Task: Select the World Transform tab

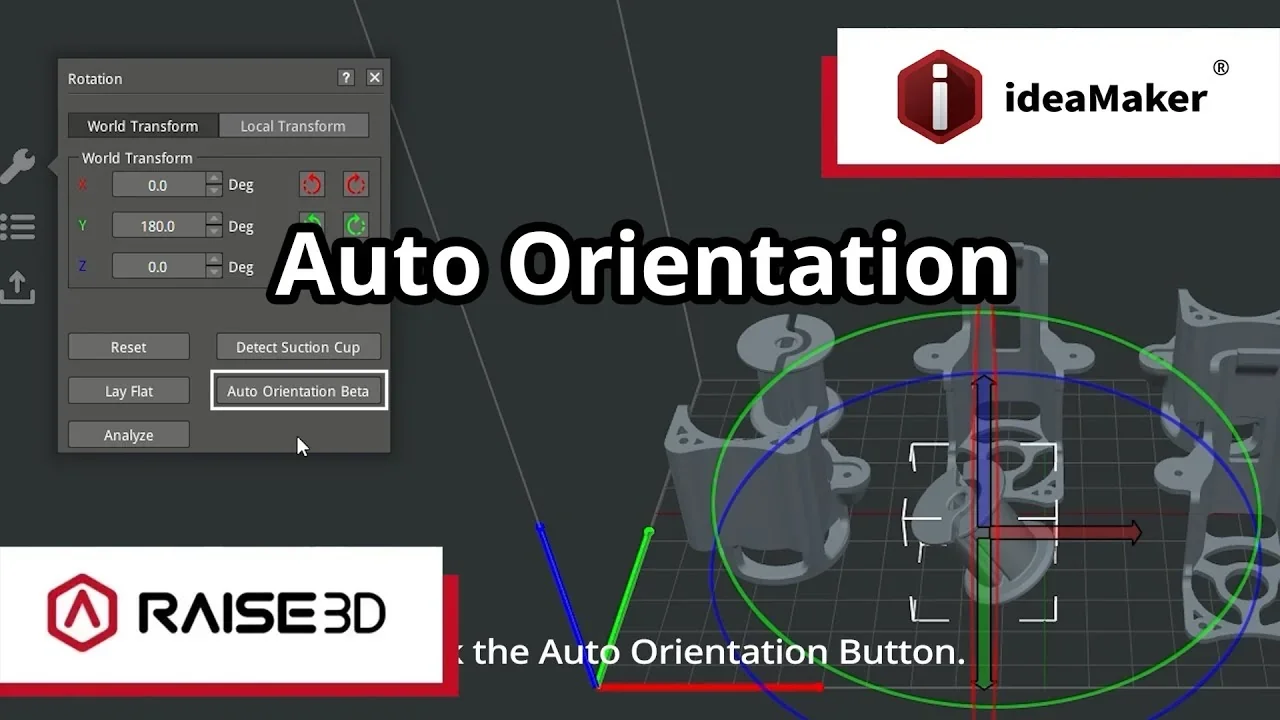Action: click(x=141, y=125)
